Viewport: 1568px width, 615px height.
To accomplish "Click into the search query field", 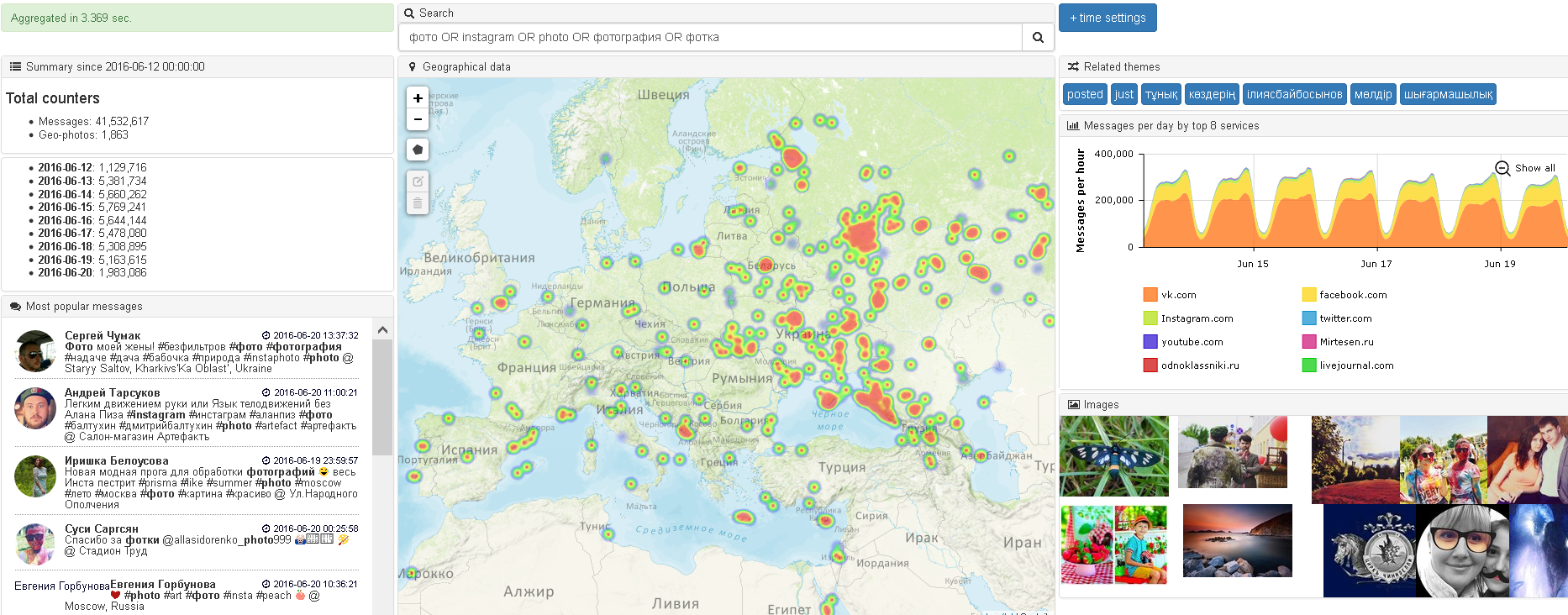I will 711,37.
